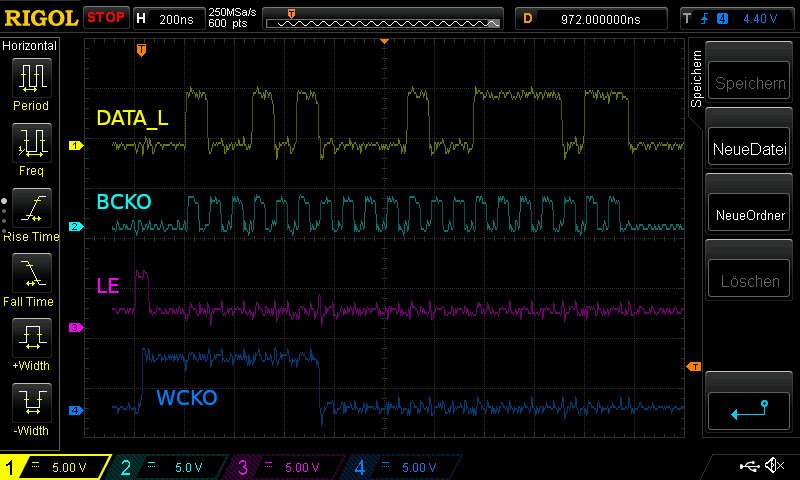The width and height of the screenshot is (800, 480).
Task: Click the trigger source channel 4 badge
Action: 722,19
